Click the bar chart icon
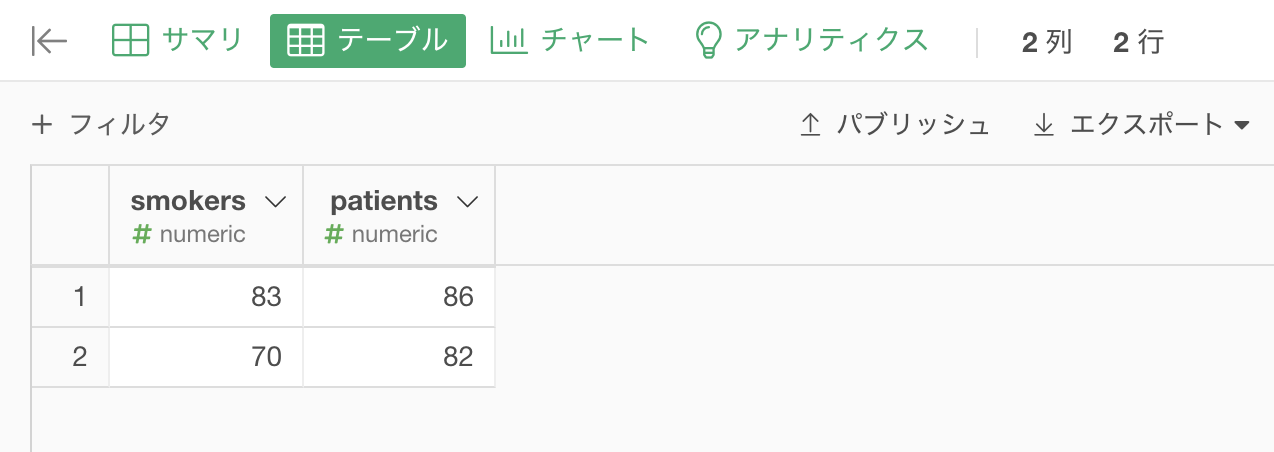Viewport: 1274px width, 452px height. 508,41
